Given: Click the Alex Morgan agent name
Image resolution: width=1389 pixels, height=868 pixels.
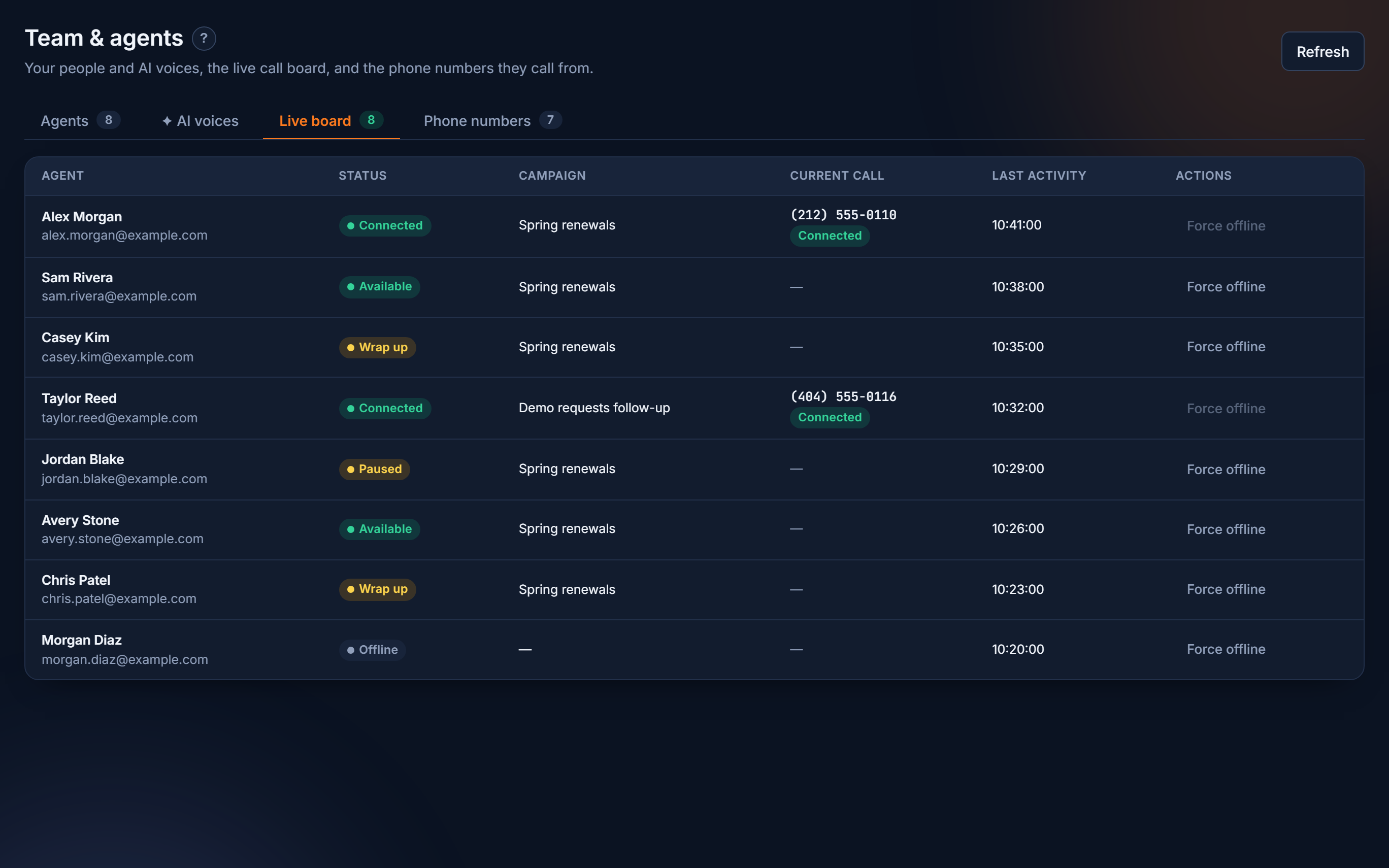Looking at the screenshot, I should [82, 216].
